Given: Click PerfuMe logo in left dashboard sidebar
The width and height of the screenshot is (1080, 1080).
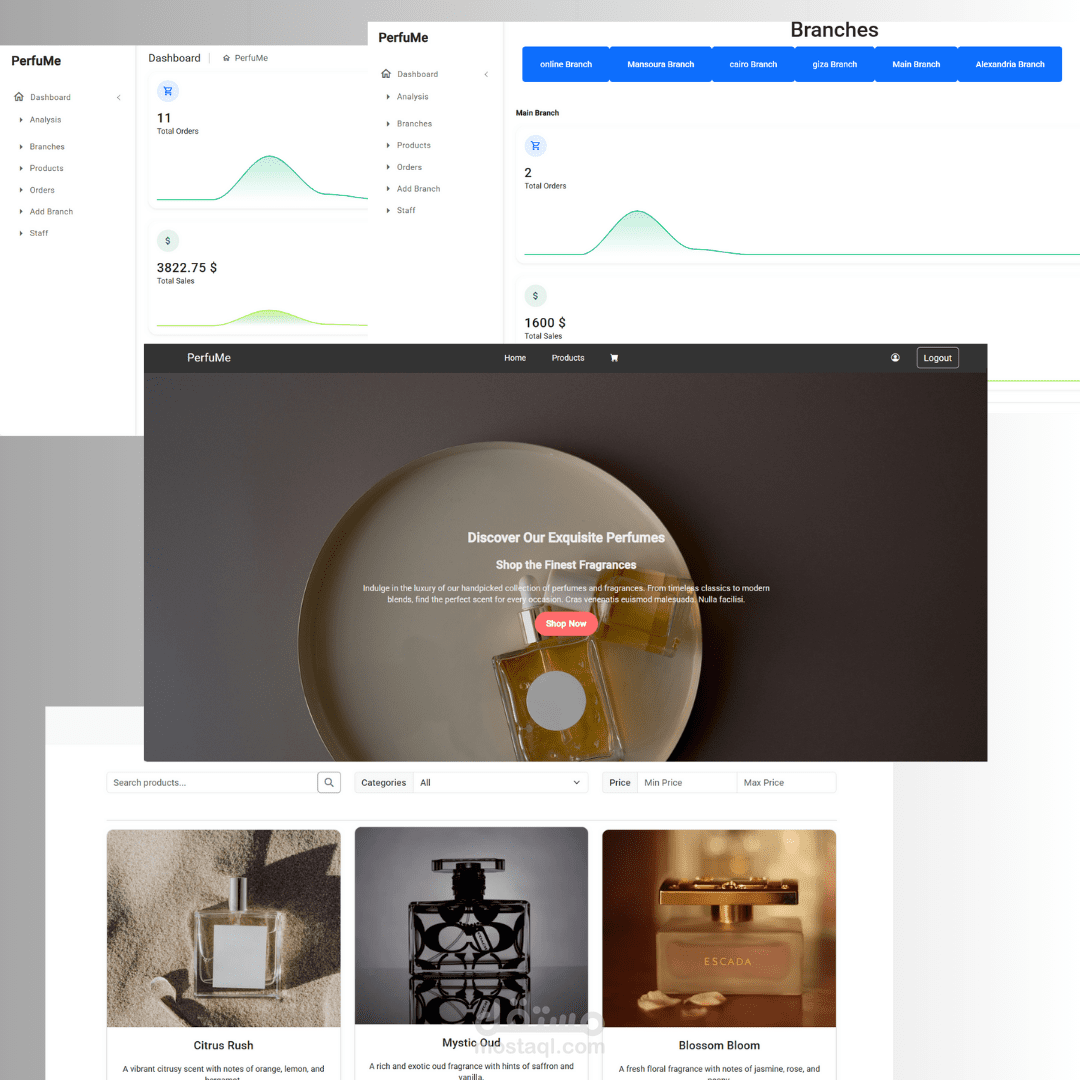Looking at the screenshot, I should (x=36, y=61).
